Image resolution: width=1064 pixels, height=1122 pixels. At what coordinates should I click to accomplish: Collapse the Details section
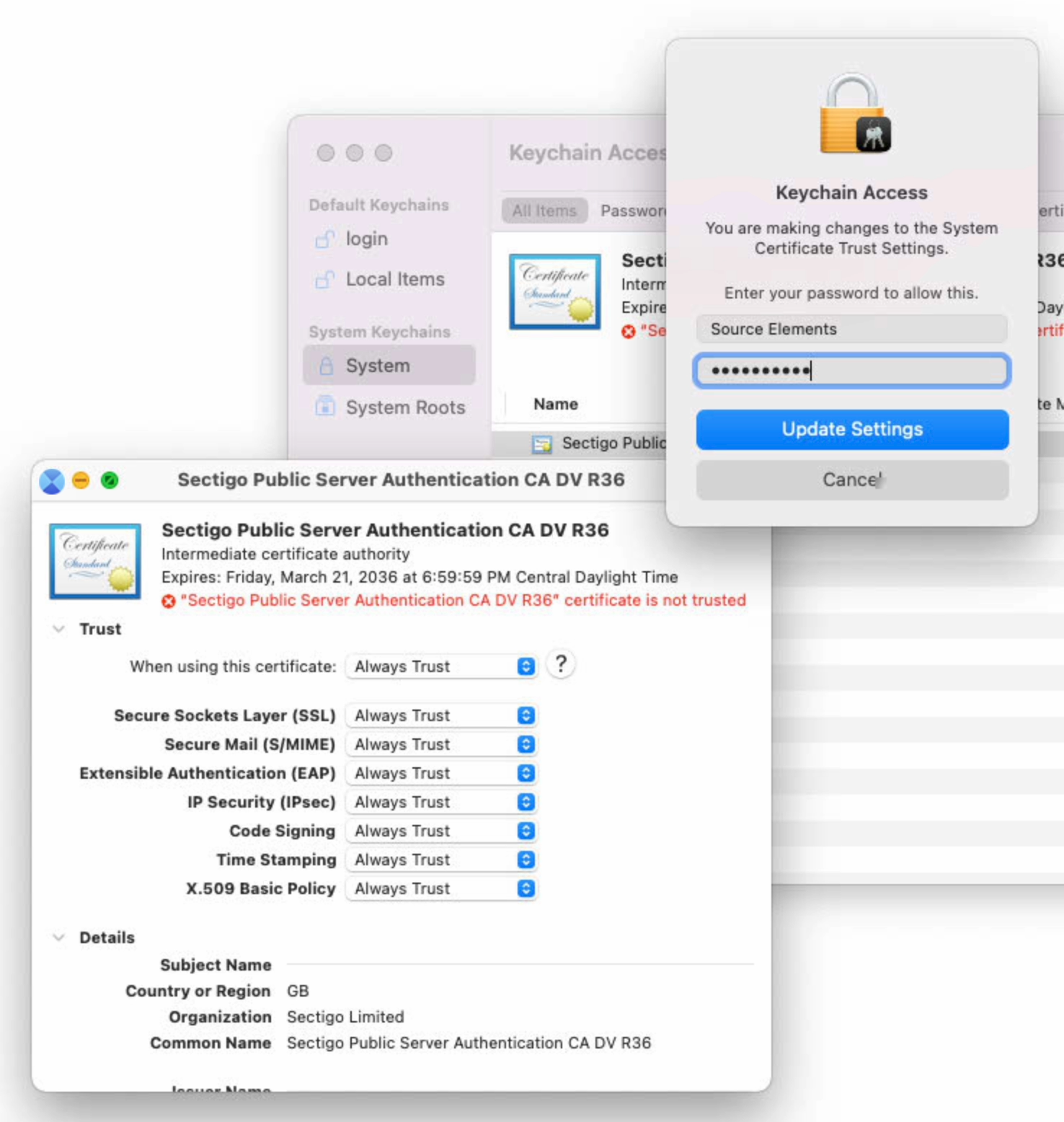coord(59,937)
